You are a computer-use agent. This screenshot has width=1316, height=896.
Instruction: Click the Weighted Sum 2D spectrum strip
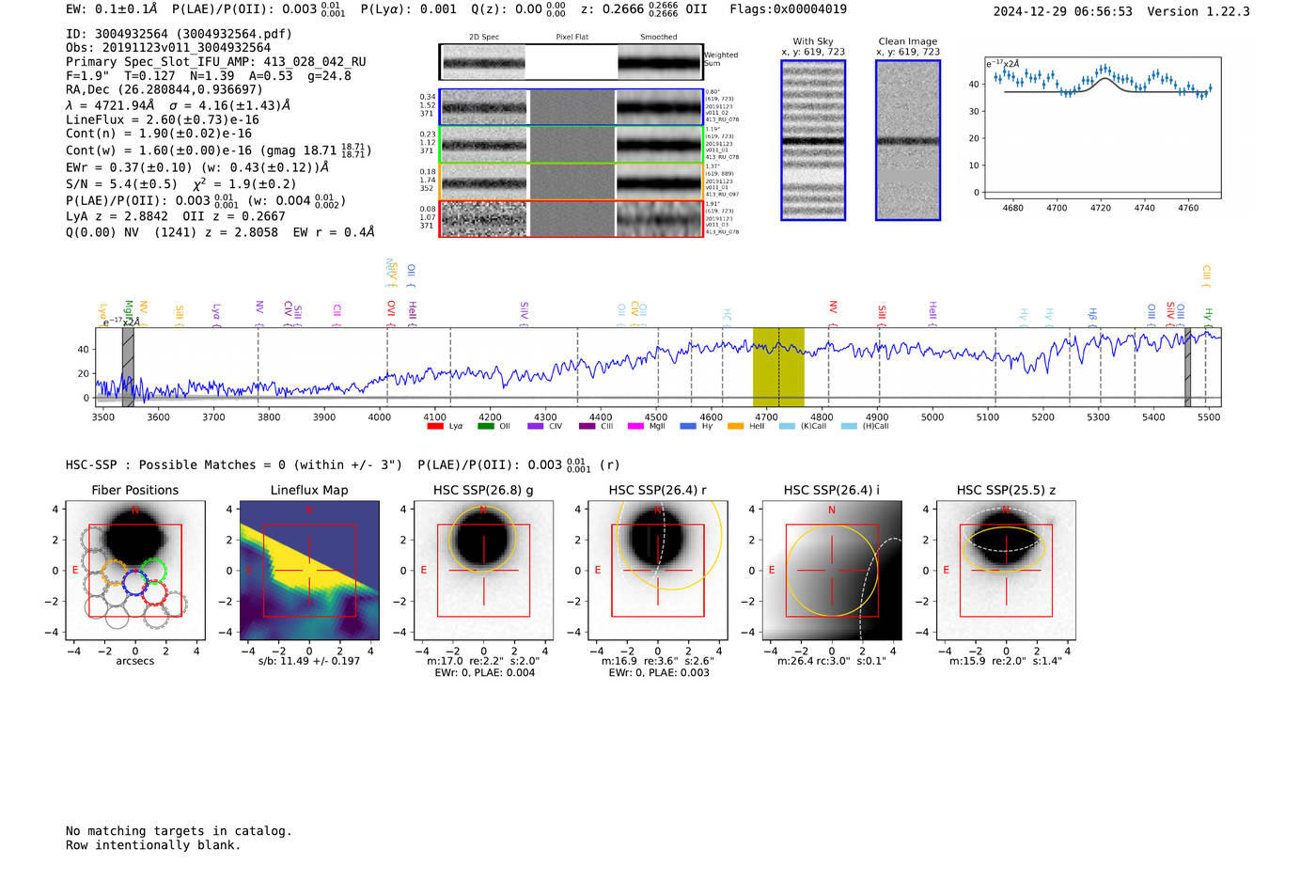(x=571, y=62)
